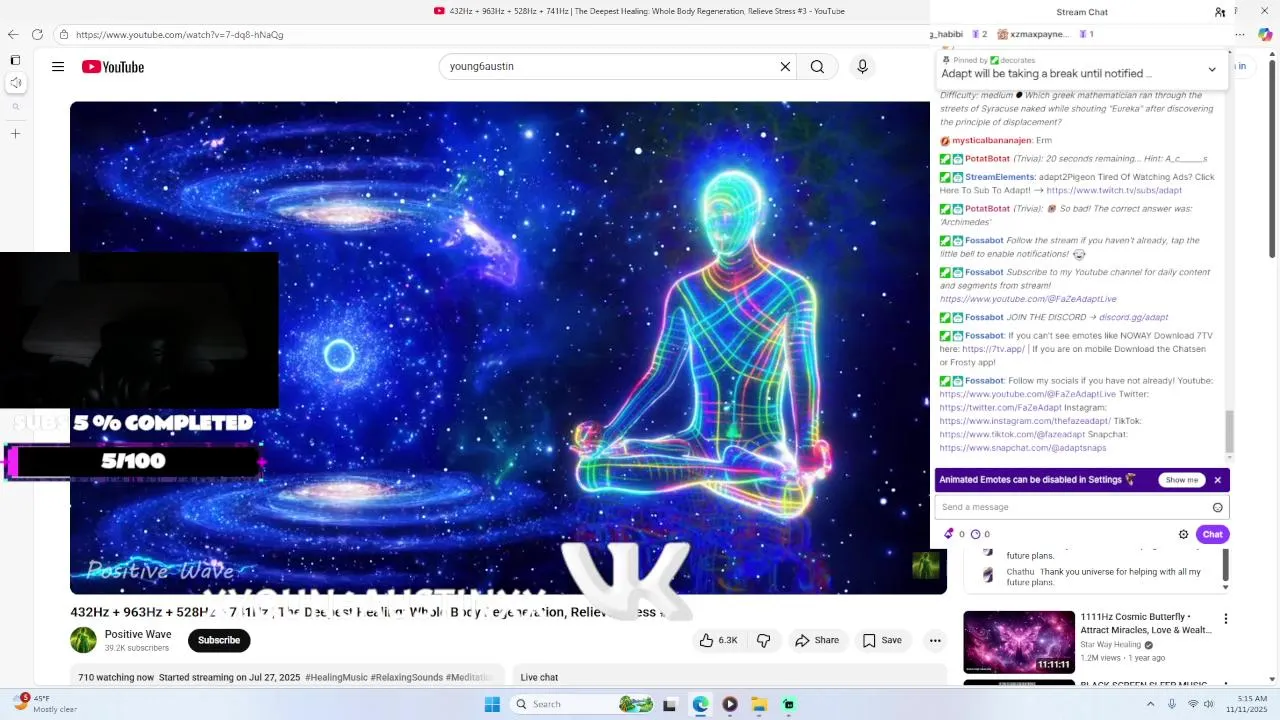
Task: Click the #HealingMusic hashtag
Action: point(336,677)
